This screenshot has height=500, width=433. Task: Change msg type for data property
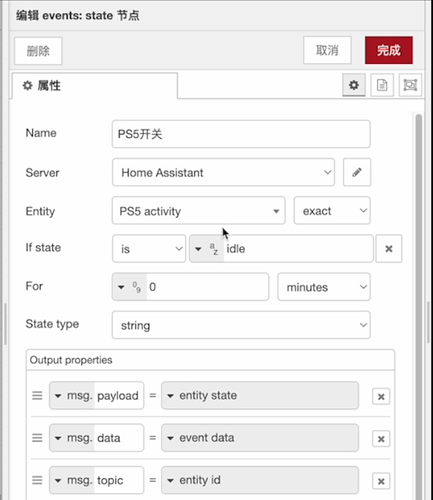72,438
